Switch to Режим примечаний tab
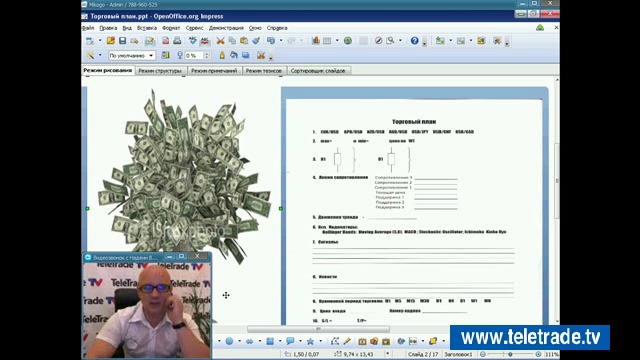 pos(214,71)
